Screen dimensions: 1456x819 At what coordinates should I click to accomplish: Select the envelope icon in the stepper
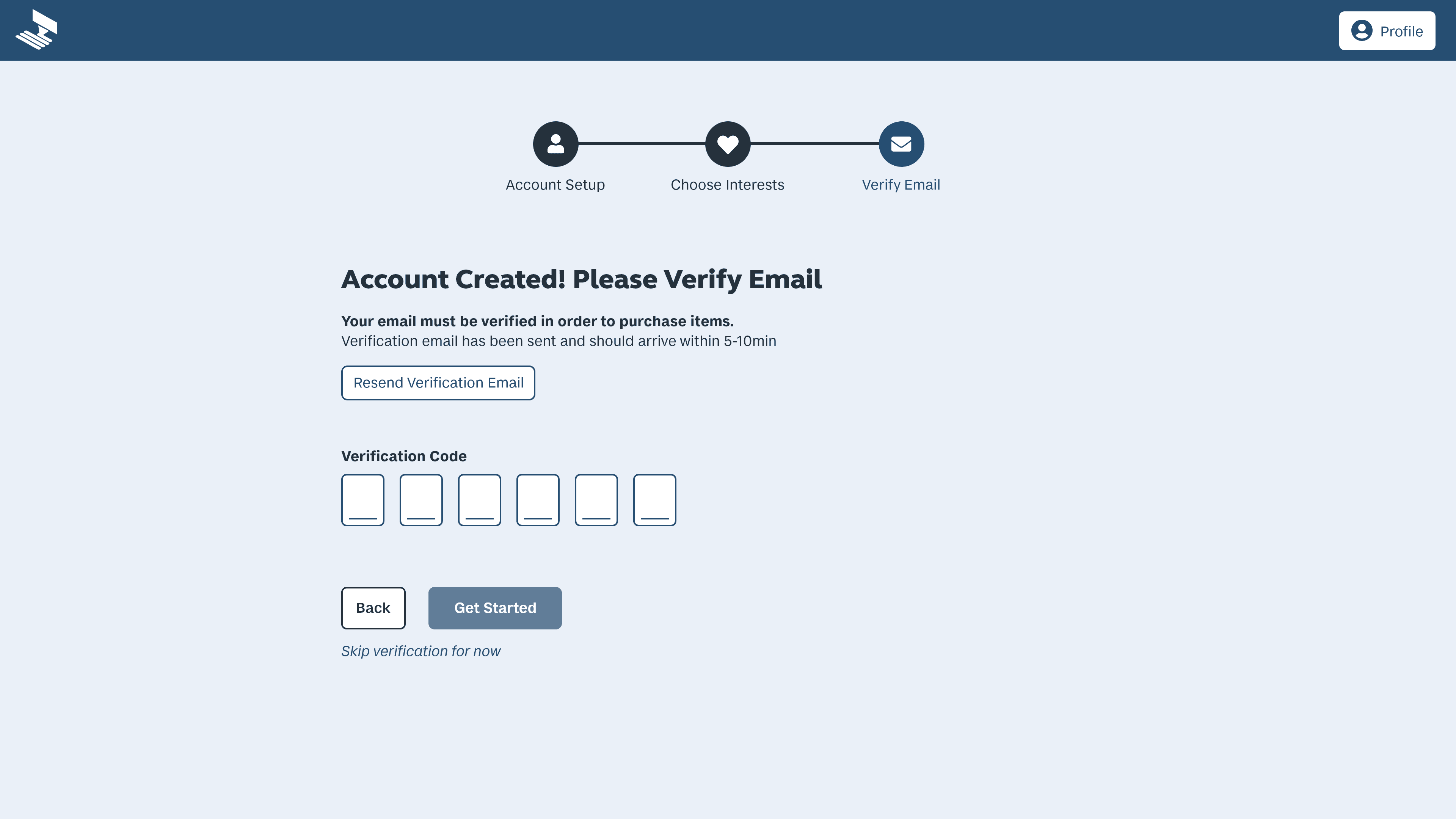[x=901, y=144]
